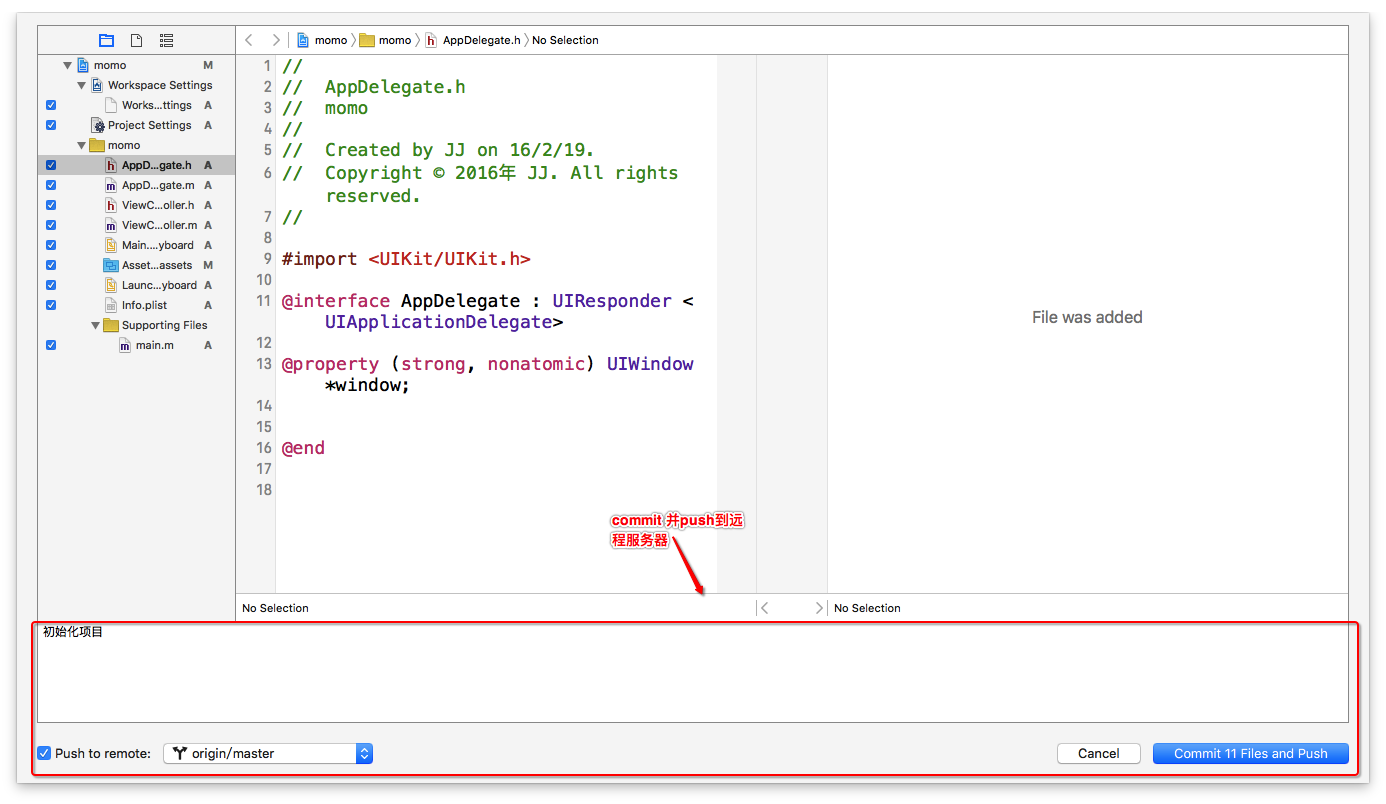Uncheck AppD...gate.m checkbox
Screen dimensions: 1386x804
coord(51,185)
